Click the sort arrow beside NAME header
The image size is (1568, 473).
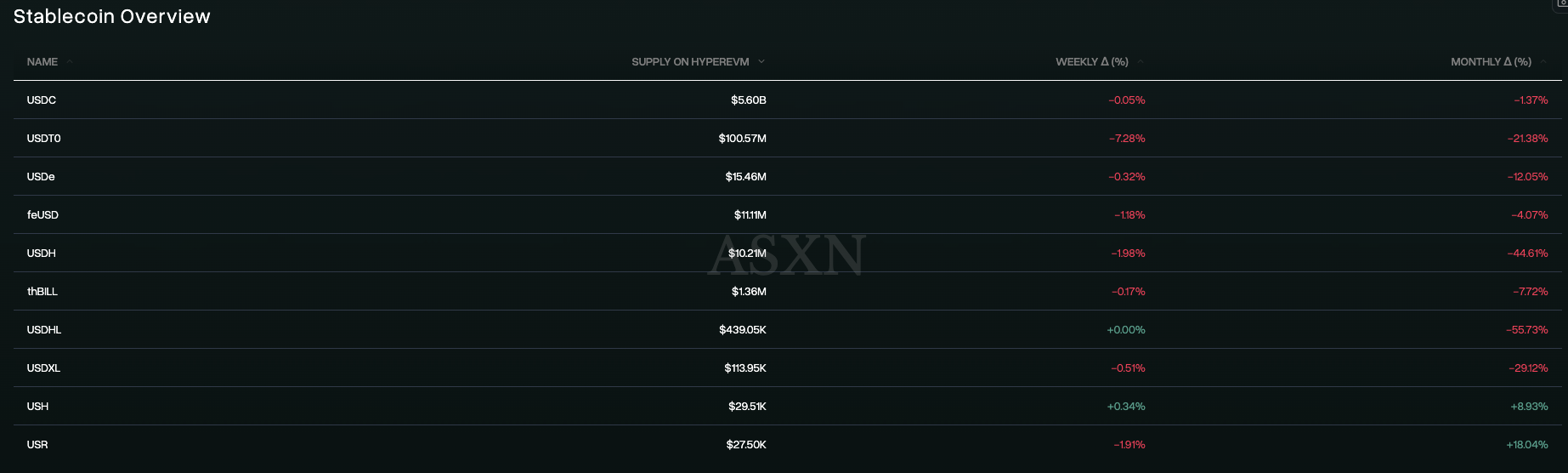(70, 62)
